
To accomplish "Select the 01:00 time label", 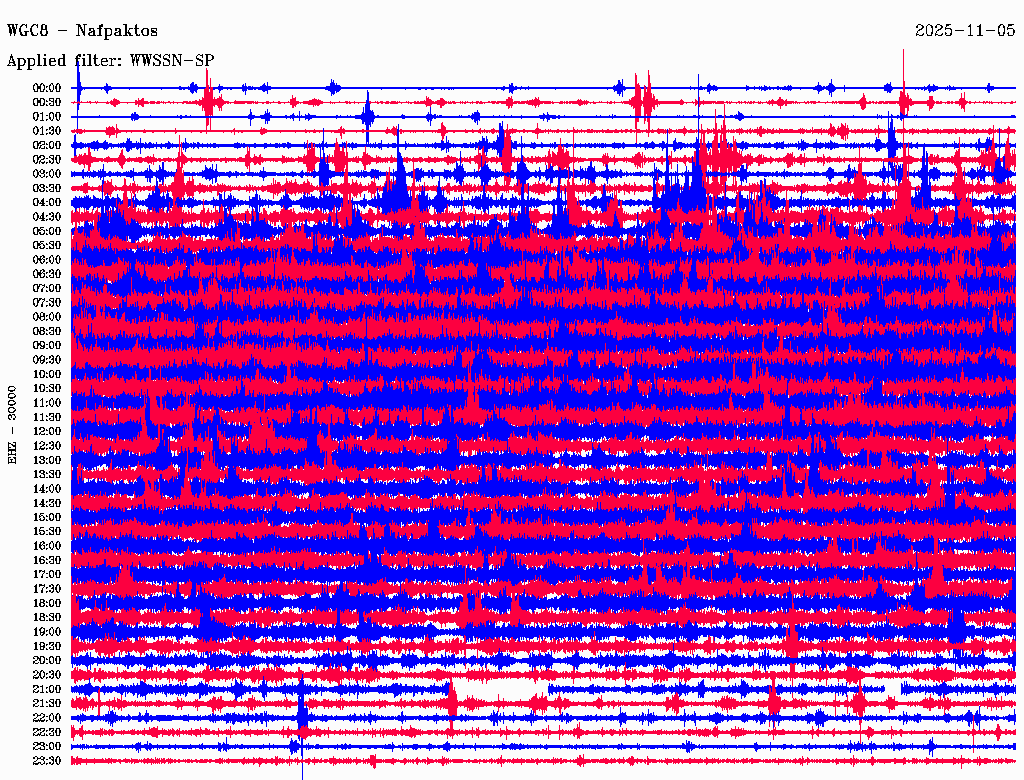I will pyautogui.click(x=47, y=116).
